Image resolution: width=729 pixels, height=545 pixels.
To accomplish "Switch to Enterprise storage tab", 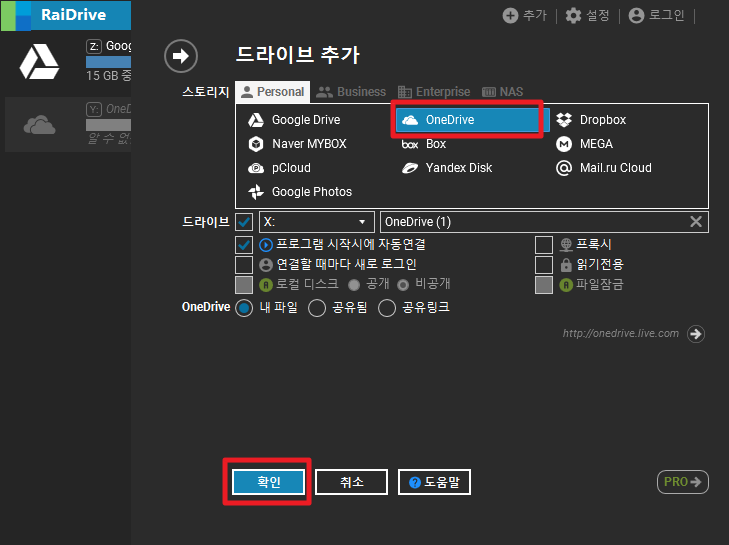I will click(x=434, y=92).
